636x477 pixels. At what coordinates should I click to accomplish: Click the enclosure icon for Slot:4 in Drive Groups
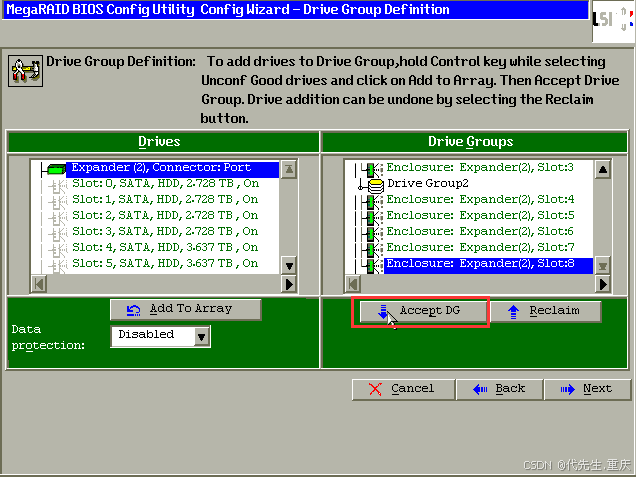point(372,201)
